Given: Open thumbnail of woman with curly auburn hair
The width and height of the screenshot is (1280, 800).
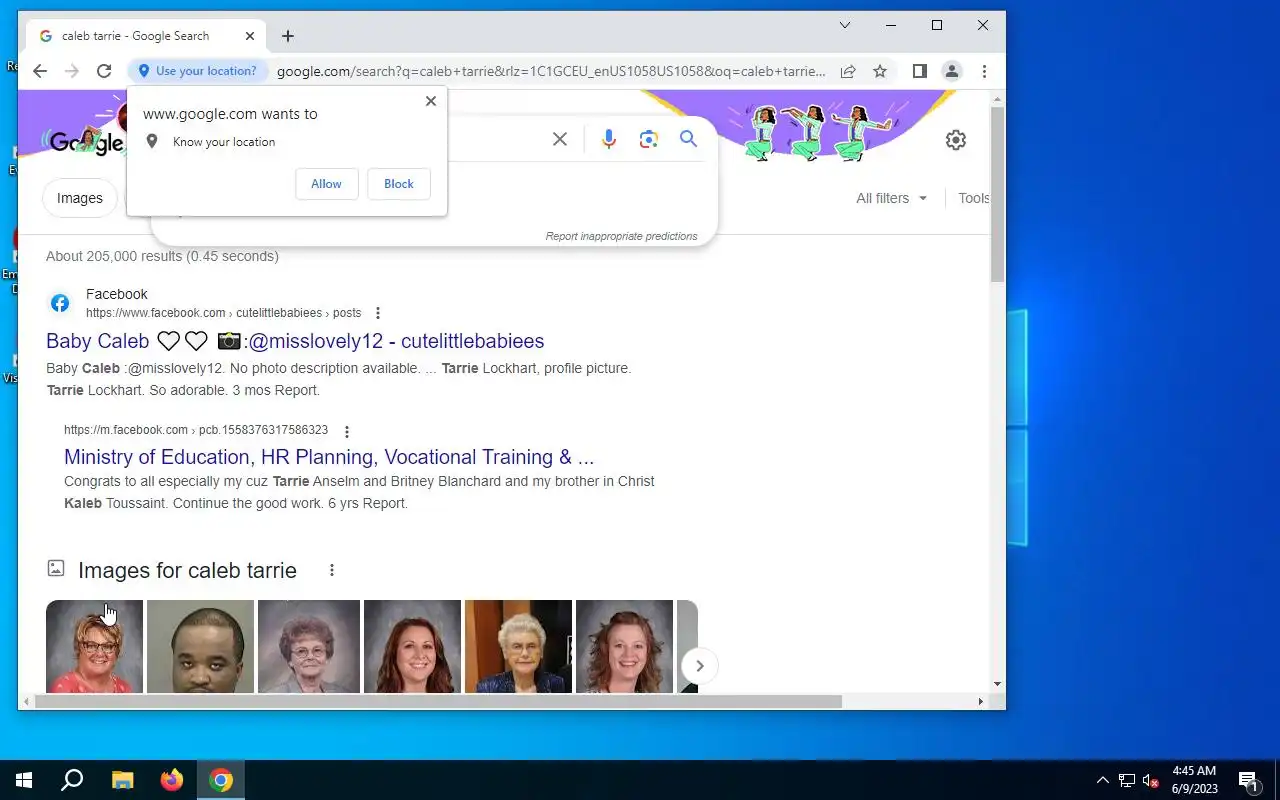Looking at the screenshot, I should click(624, 646).
